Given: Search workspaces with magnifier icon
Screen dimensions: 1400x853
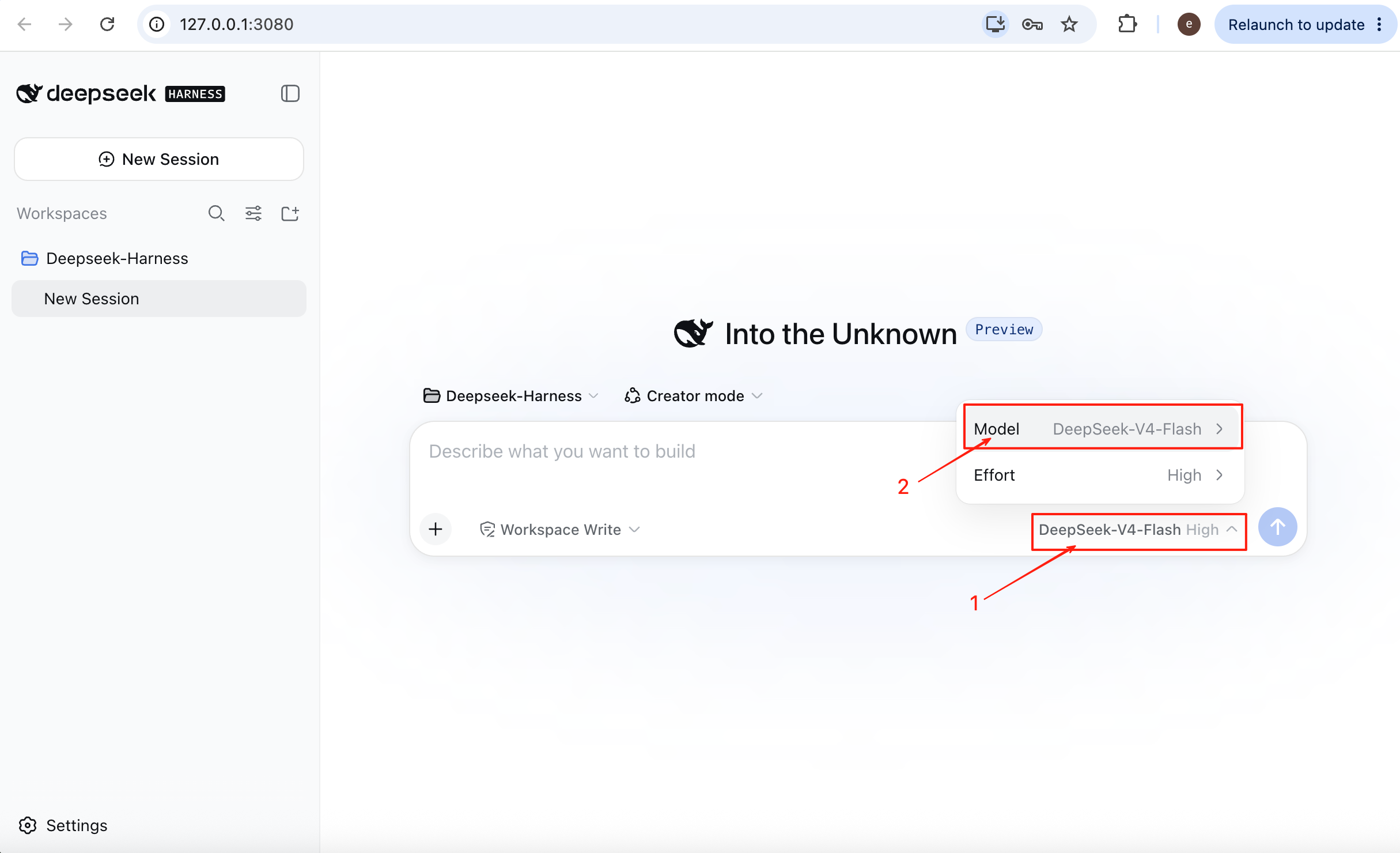Looking at the screenshot, I should point(216,213).
